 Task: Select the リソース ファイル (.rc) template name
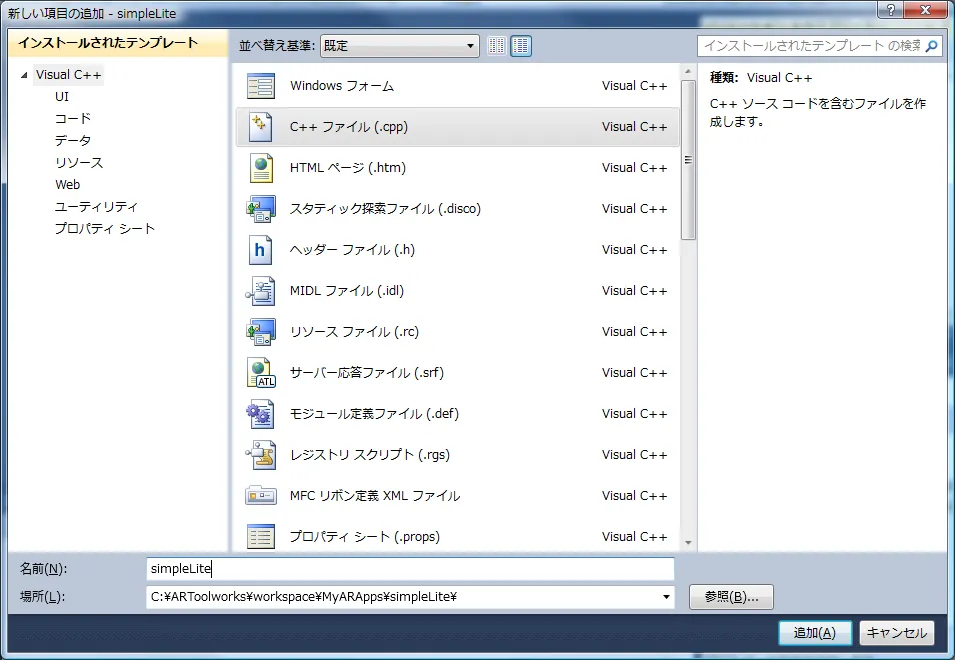click(354, 332)
